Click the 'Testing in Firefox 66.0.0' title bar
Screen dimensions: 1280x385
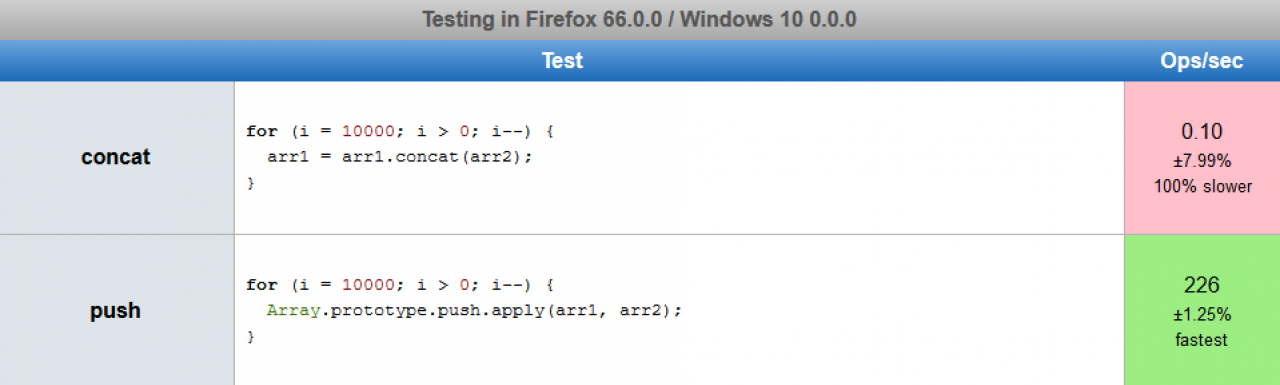coord(640,20)
